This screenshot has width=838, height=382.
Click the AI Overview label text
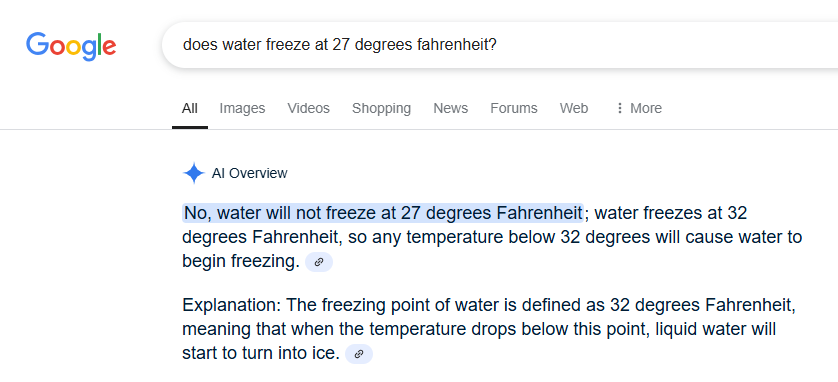(x=250, y=173)
